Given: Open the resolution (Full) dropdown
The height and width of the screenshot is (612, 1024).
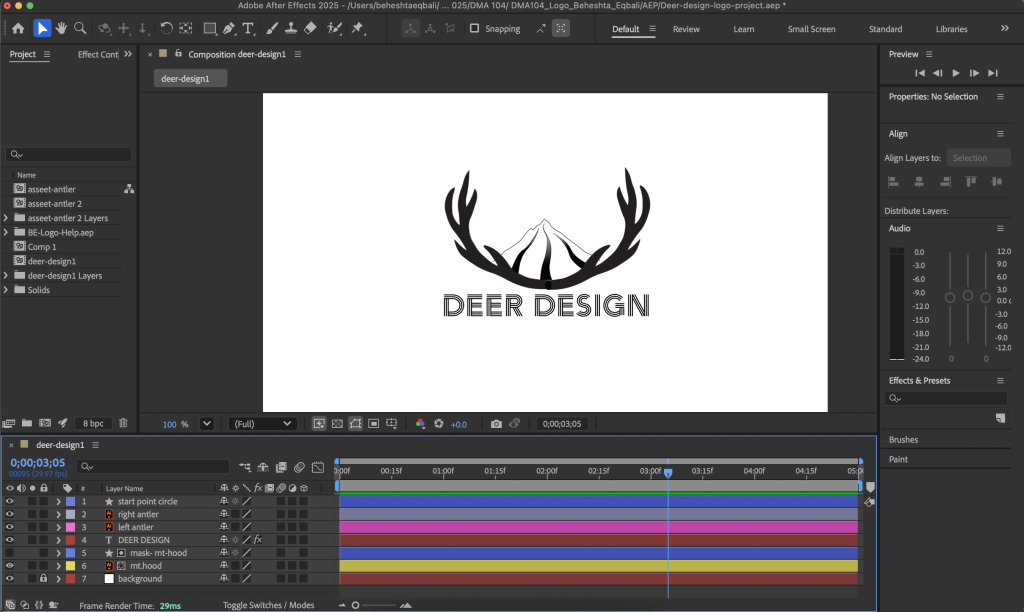Looking at the screenshot, I should (x=263, y=424).
